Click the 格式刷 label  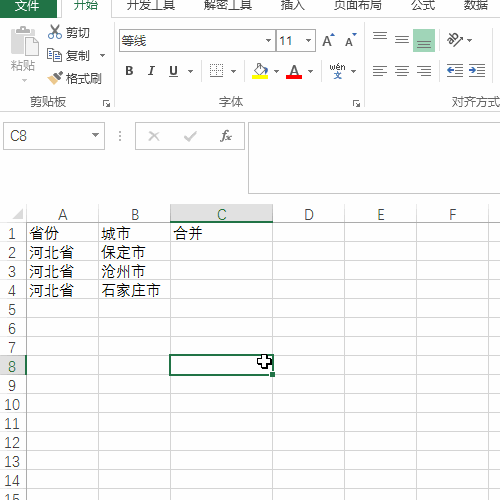coord(84,78)
